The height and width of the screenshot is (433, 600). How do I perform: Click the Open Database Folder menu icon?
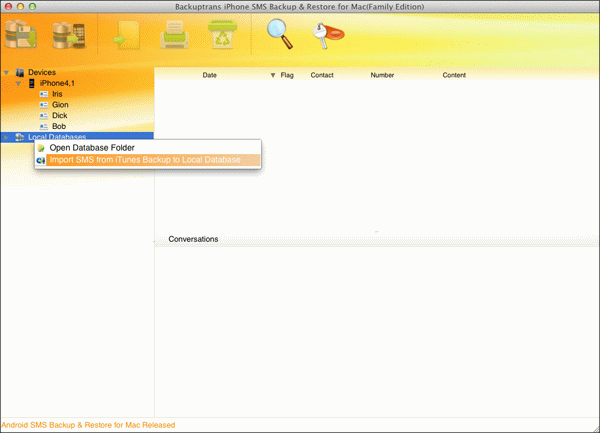pos(41,148)
